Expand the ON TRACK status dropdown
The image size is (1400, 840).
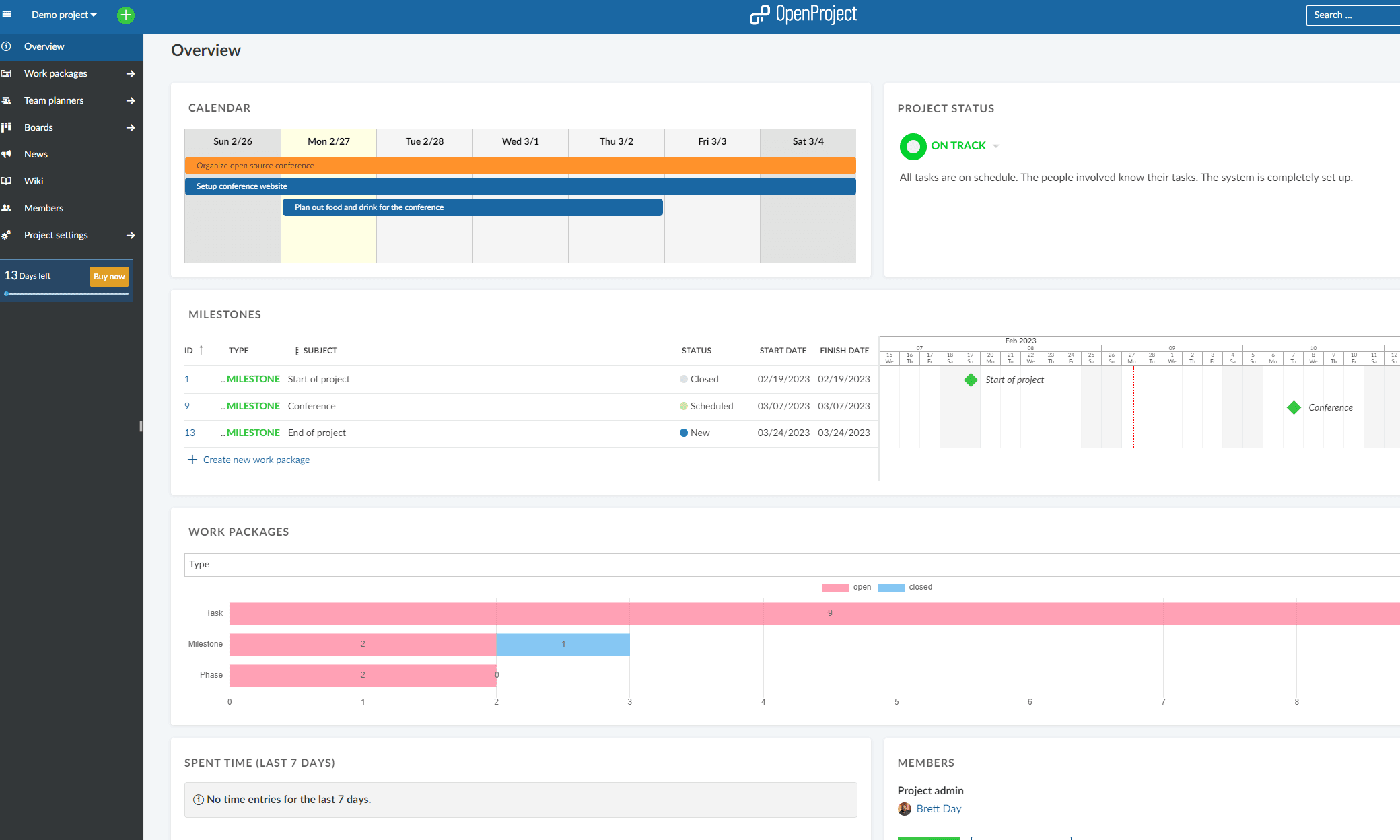click(x=996, y=146)
